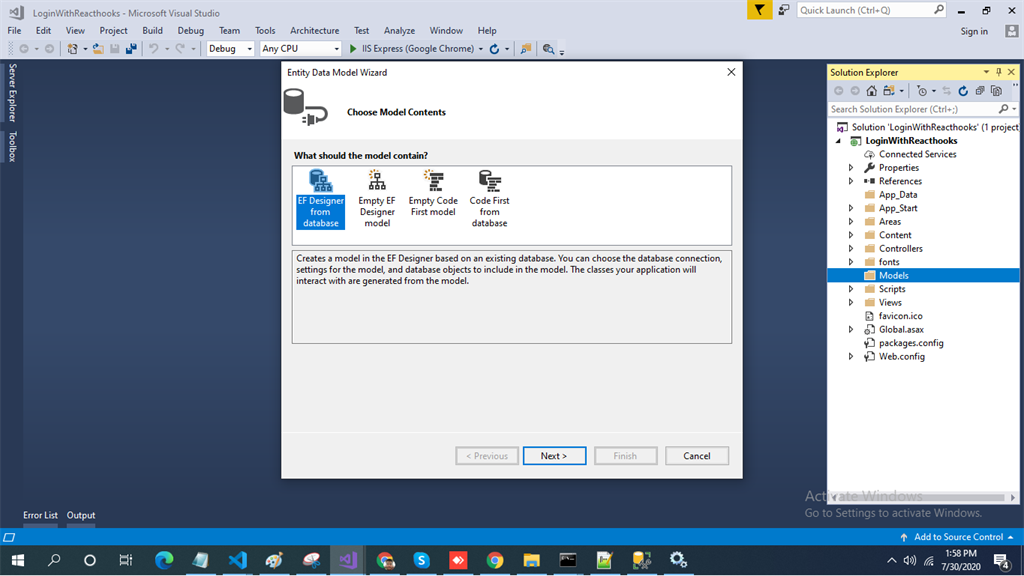1024x576 pixels.
Task: Select Code First from database option
Action: tap(489, 199)
